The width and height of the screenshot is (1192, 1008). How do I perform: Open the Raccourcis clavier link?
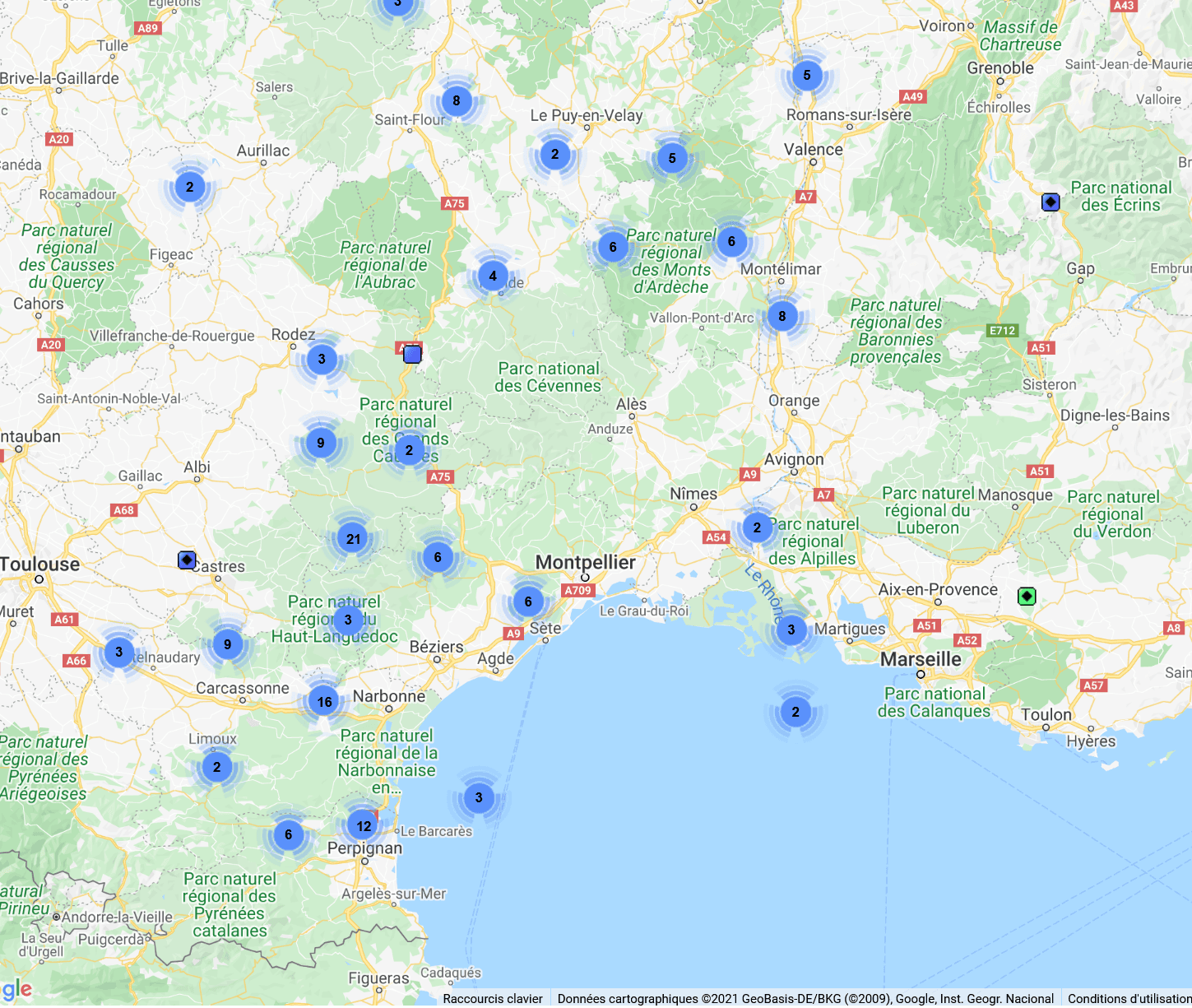(x=493, y=998)
